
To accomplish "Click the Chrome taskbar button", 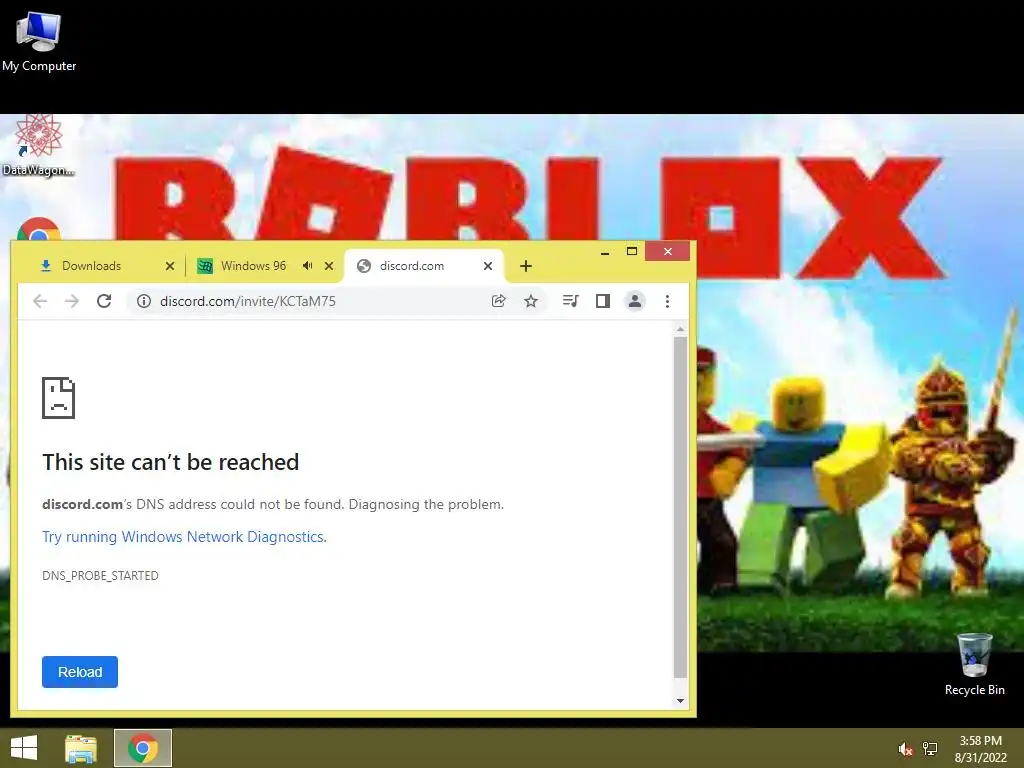I will (143, 748).
